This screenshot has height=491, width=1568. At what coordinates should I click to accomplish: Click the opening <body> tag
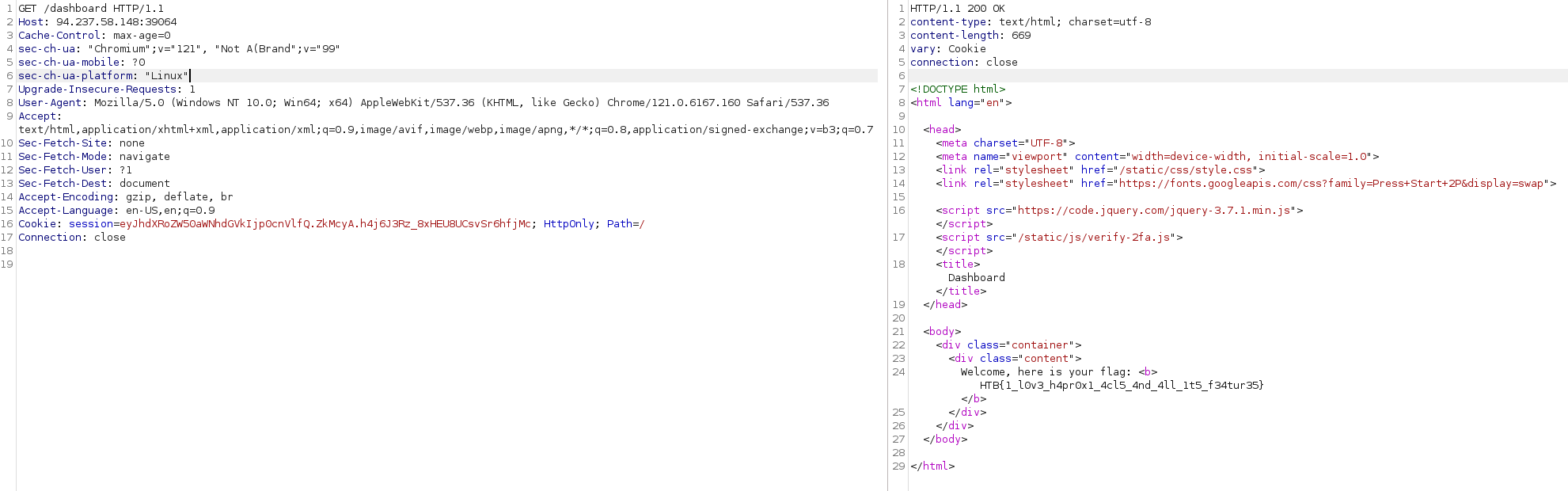942,332
